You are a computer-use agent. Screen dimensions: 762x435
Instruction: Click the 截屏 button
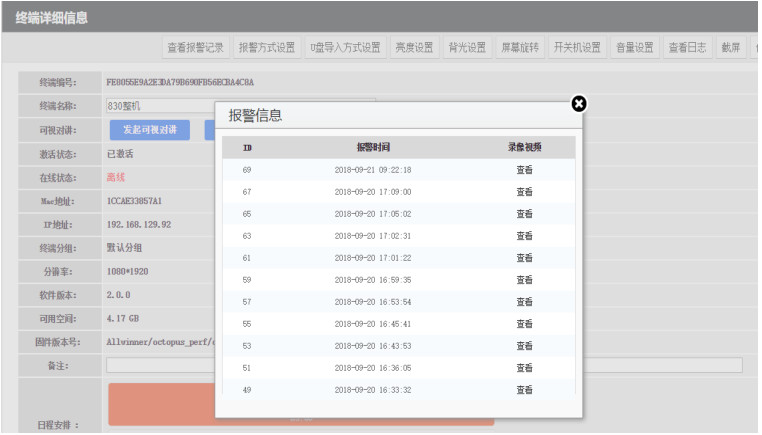(x=731, y=48)
